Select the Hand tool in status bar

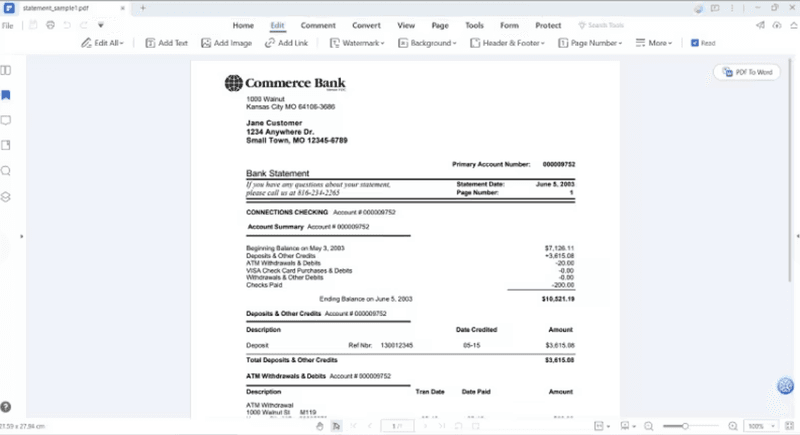coord(320,426)
